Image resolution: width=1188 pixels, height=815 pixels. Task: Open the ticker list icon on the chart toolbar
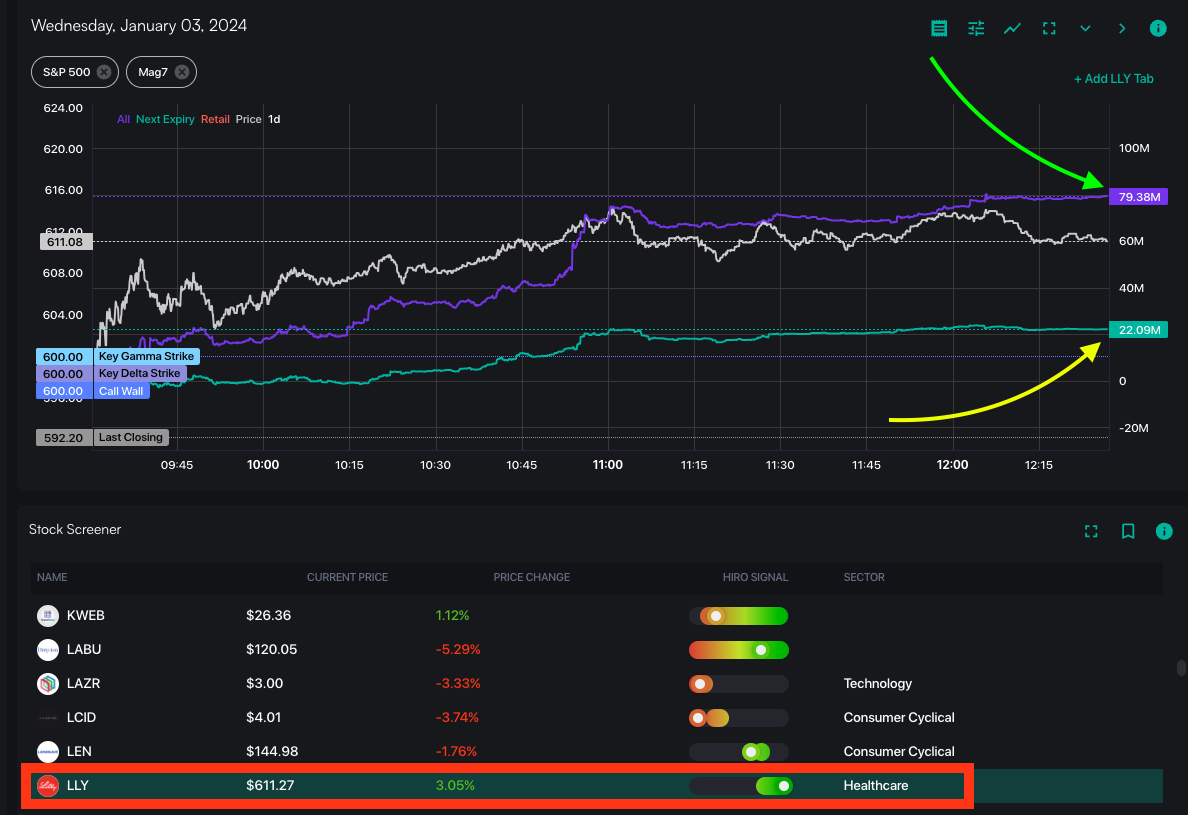(939, 28)
